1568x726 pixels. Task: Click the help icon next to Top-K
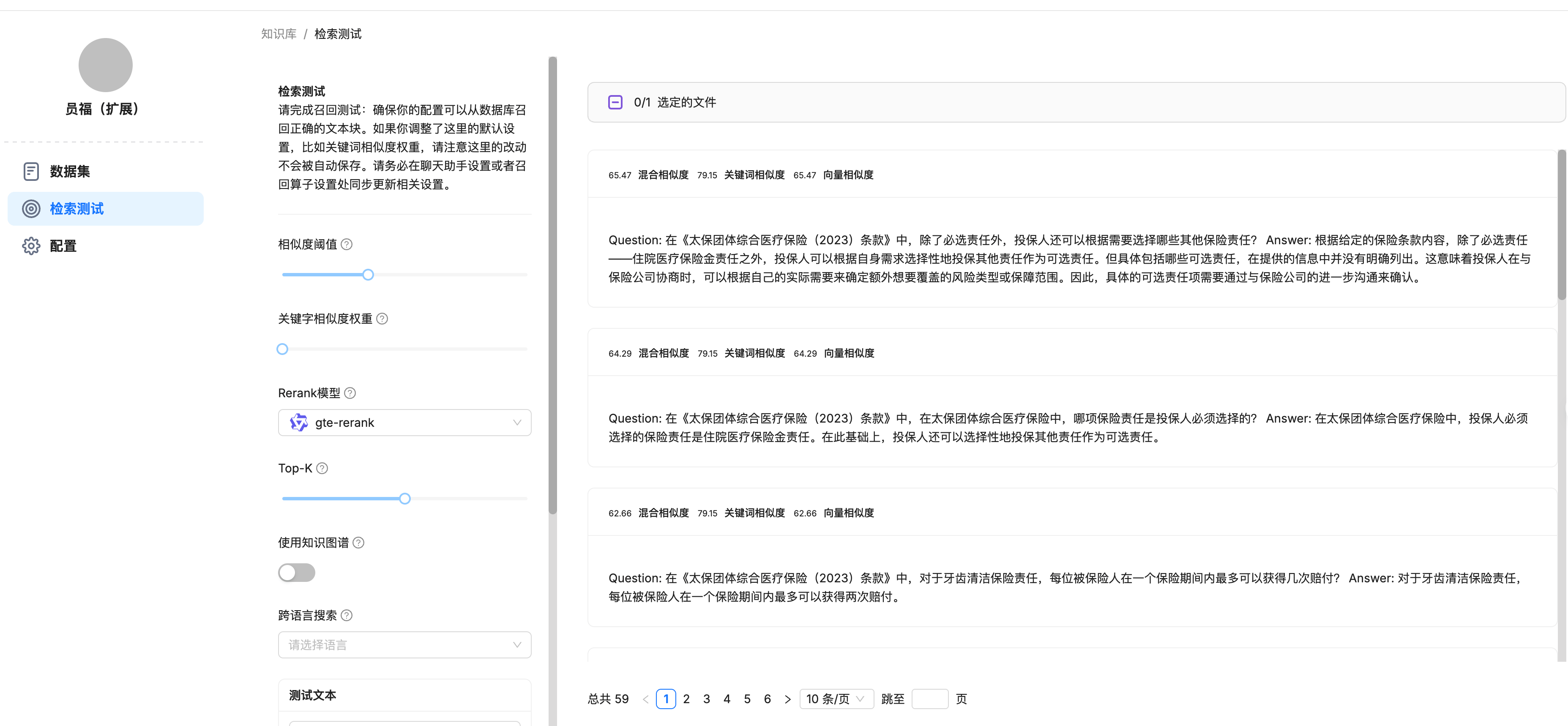[322, 468]
